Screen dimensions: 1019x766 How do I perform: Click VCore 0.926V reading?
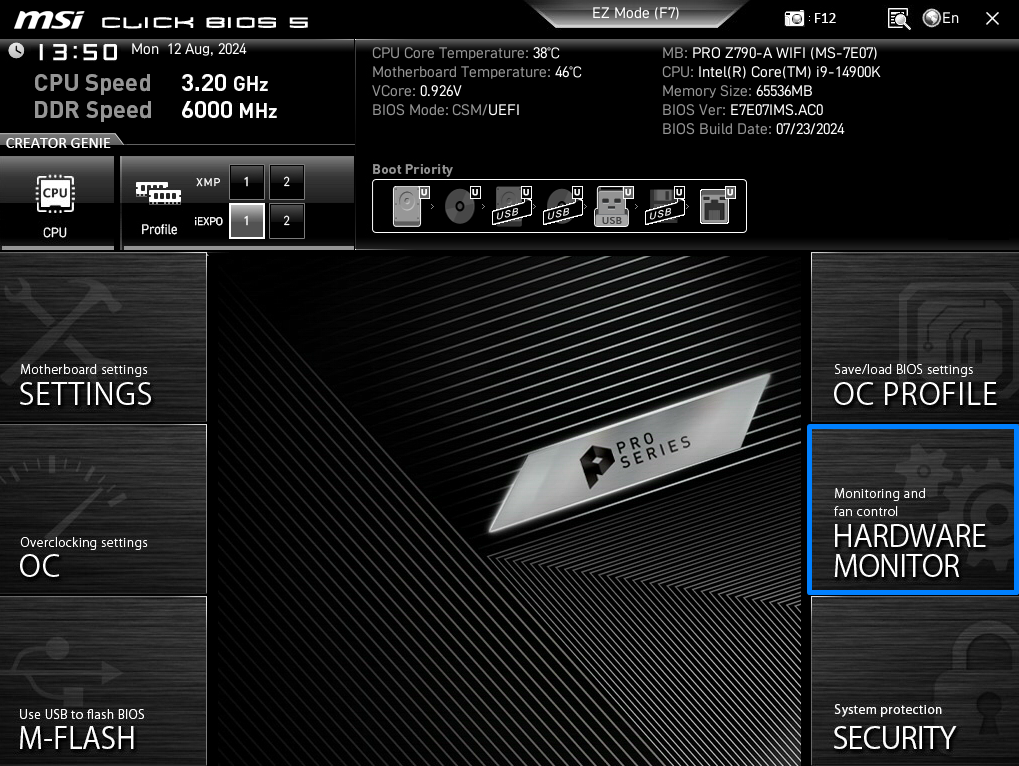(x=417, y=91)
